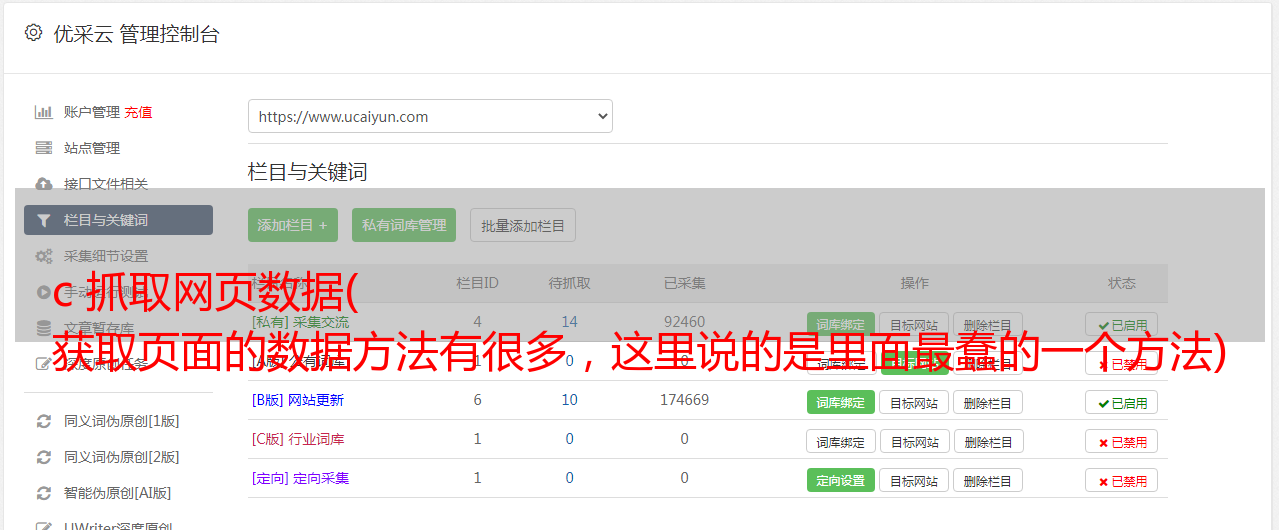The image size is (1279, 530).
Task: Click the refresh icon beside 同义词伪原创[2版]
Action: [x=44, y=457]
